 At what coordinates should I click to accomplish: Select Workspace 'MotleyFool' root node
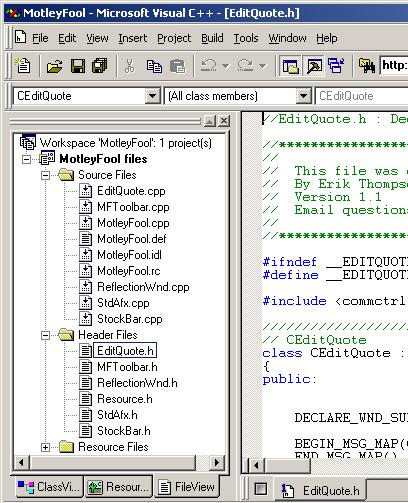[126, 143]
